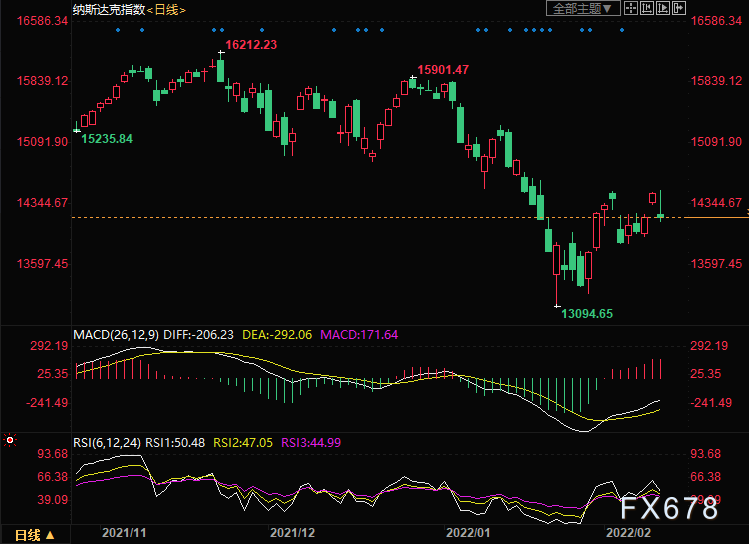Click the left RSI axis value 66.38
This screenshot has height=544, width=749.
point(53,477)
